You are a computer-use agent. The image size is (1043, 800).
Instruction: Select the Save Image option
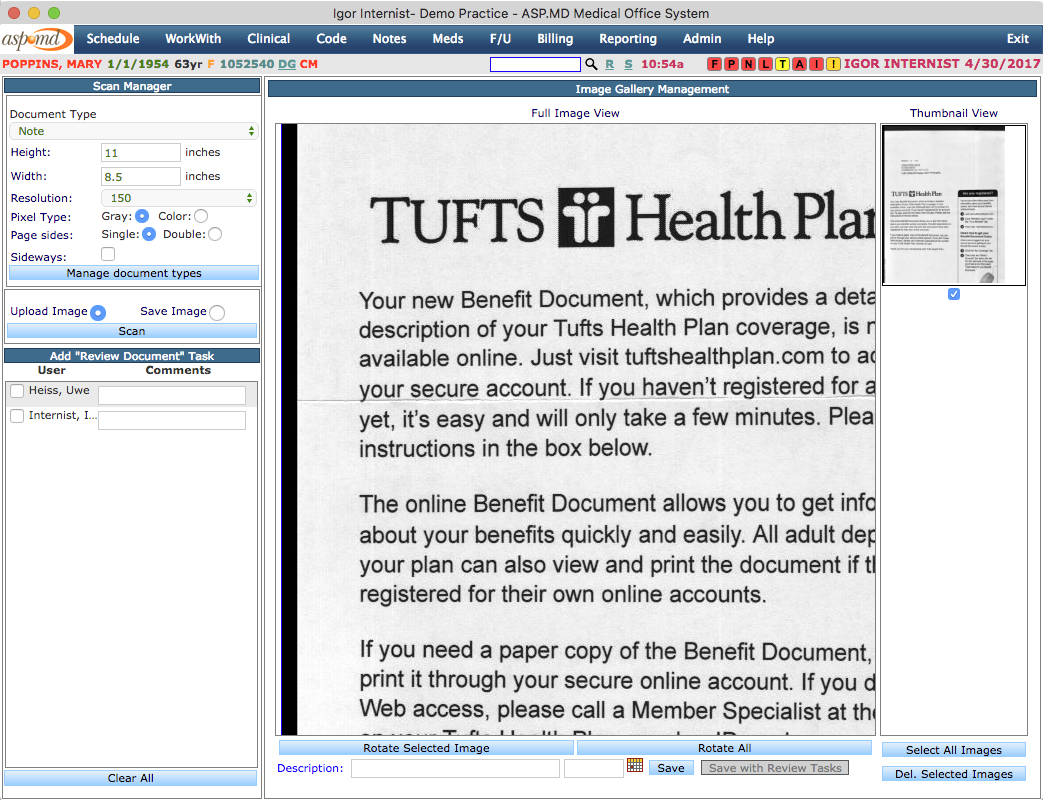pos(217,313)
